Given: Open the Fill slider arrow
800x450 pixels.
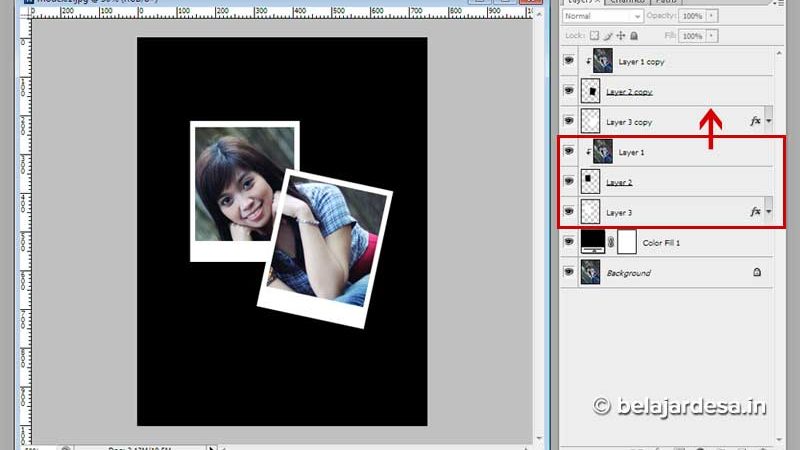Looking at the screenshot, I should [711, 36].
